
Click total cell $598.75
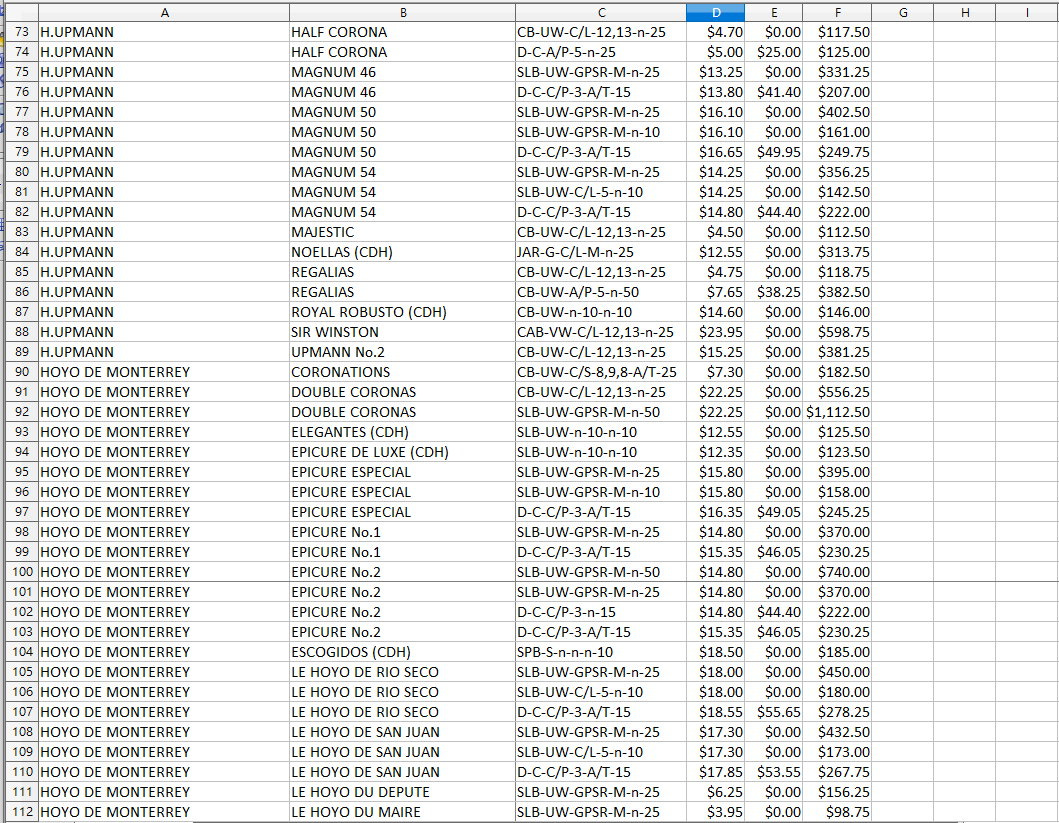point(837,332)
